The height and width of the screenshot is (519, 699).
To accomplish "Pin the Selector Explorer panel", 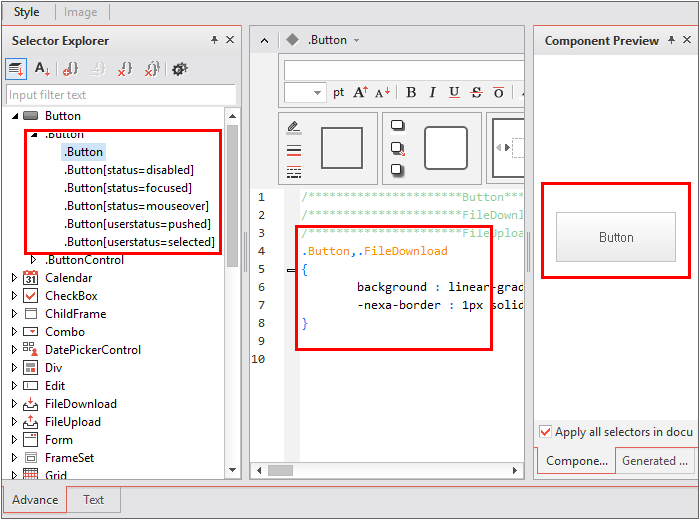I will [x=214, y=40].
